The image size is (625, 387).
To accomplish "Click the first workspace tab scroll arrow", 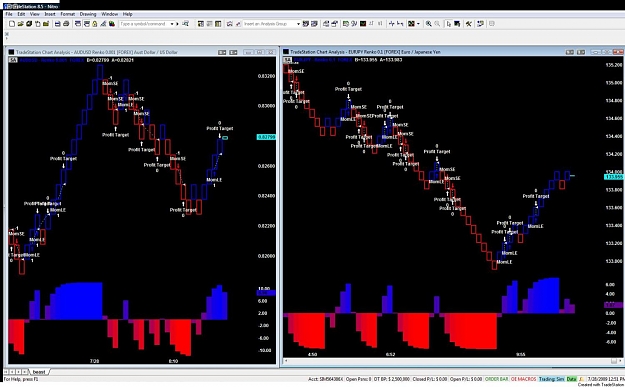I will 6,372.
